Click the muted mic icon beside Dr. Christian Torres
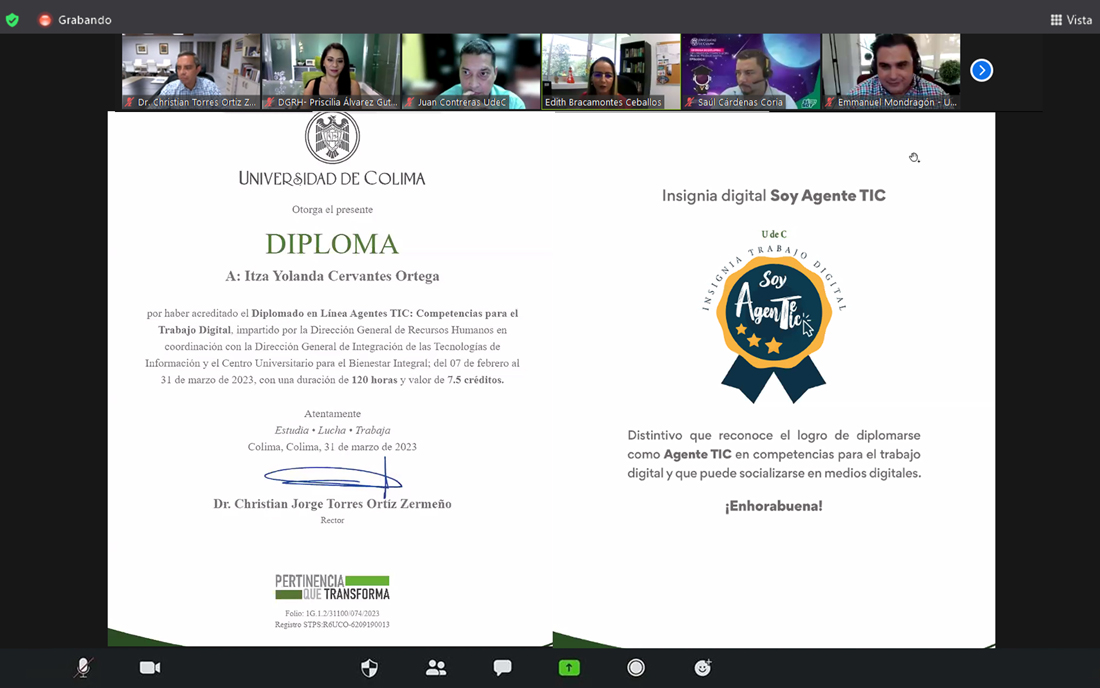1100x688 pixels. 129,102
